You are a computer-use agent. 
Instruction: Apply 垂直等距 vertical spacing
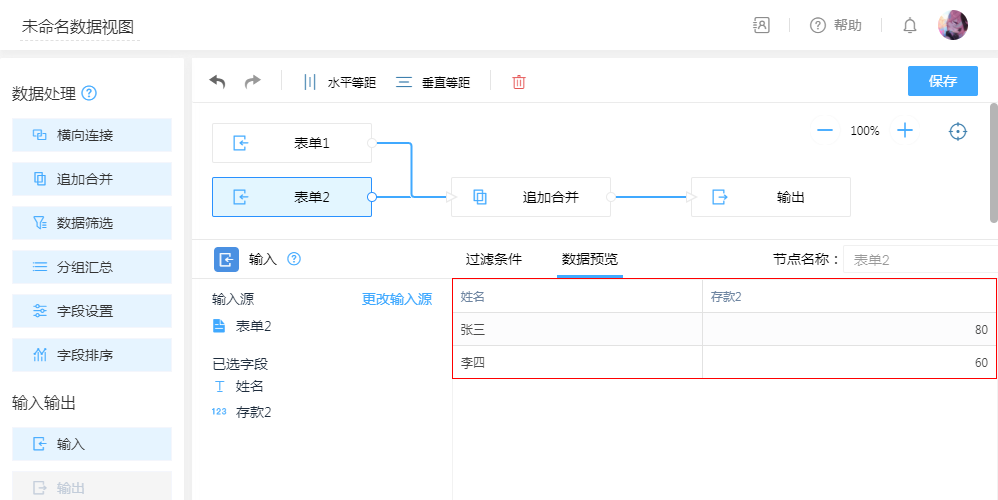tap(433, 82)
